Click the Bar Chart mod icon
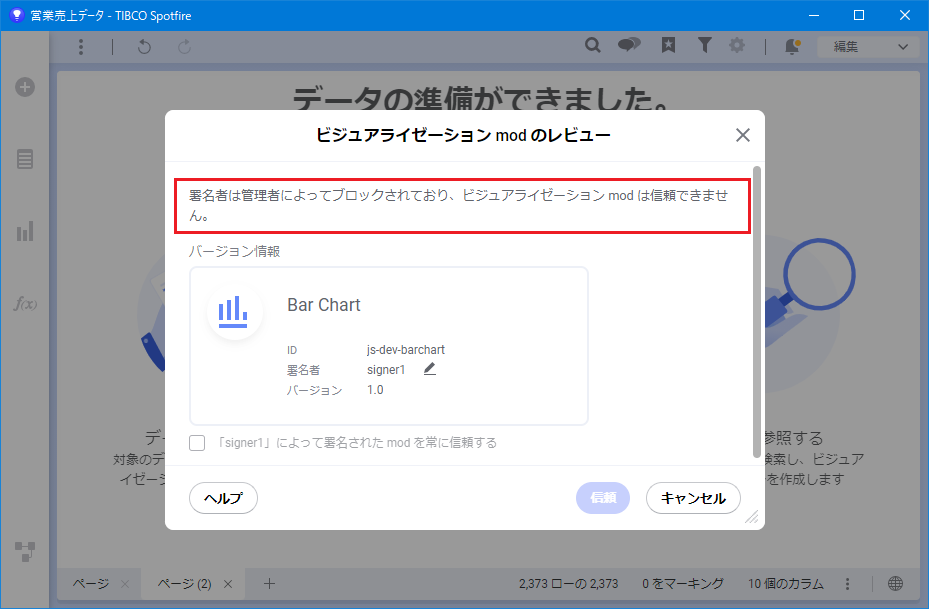 (x=235, y=312)
